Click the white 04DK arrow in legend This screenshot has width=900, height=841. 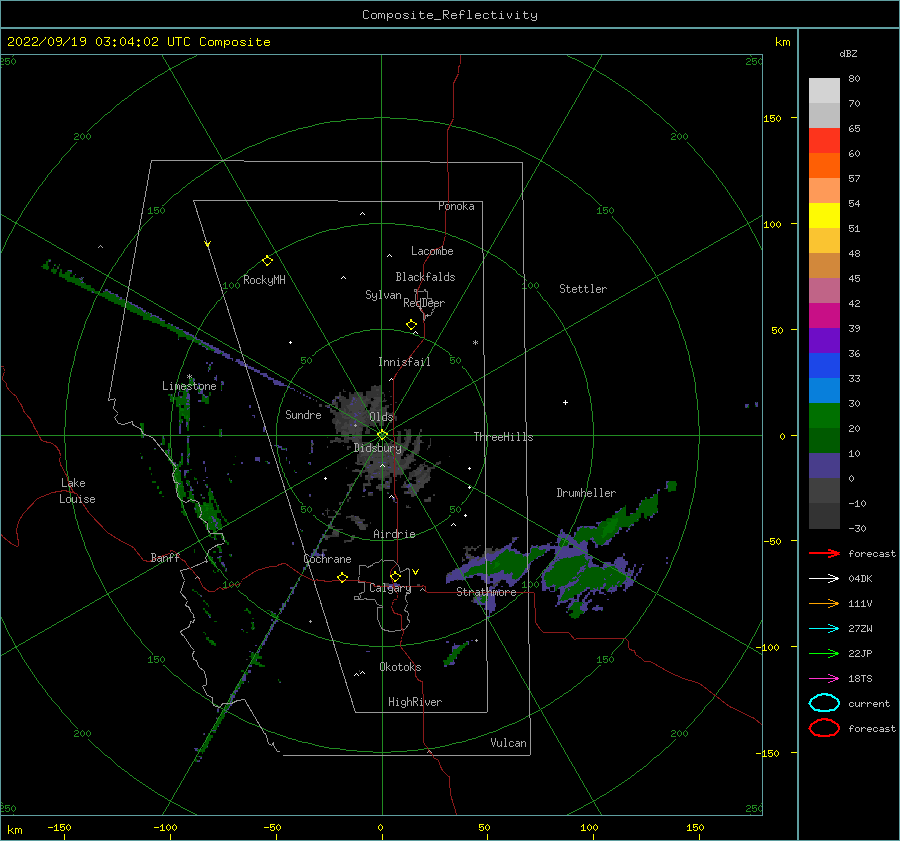click(824, 578)
